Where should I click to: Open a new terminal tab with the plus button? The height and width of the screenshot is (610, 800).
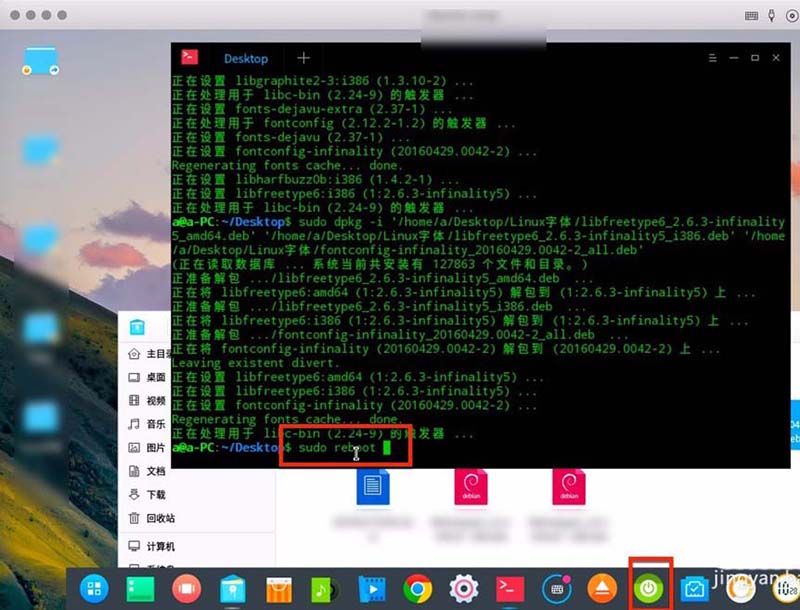coord(302,58)
